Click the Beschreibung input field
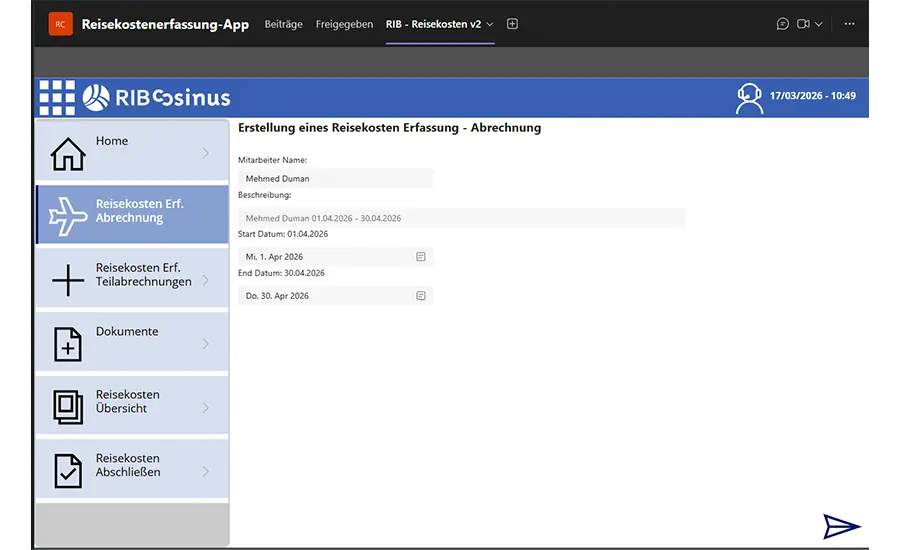The height and width of the screenshot is (550, 900). pos(461,218)
